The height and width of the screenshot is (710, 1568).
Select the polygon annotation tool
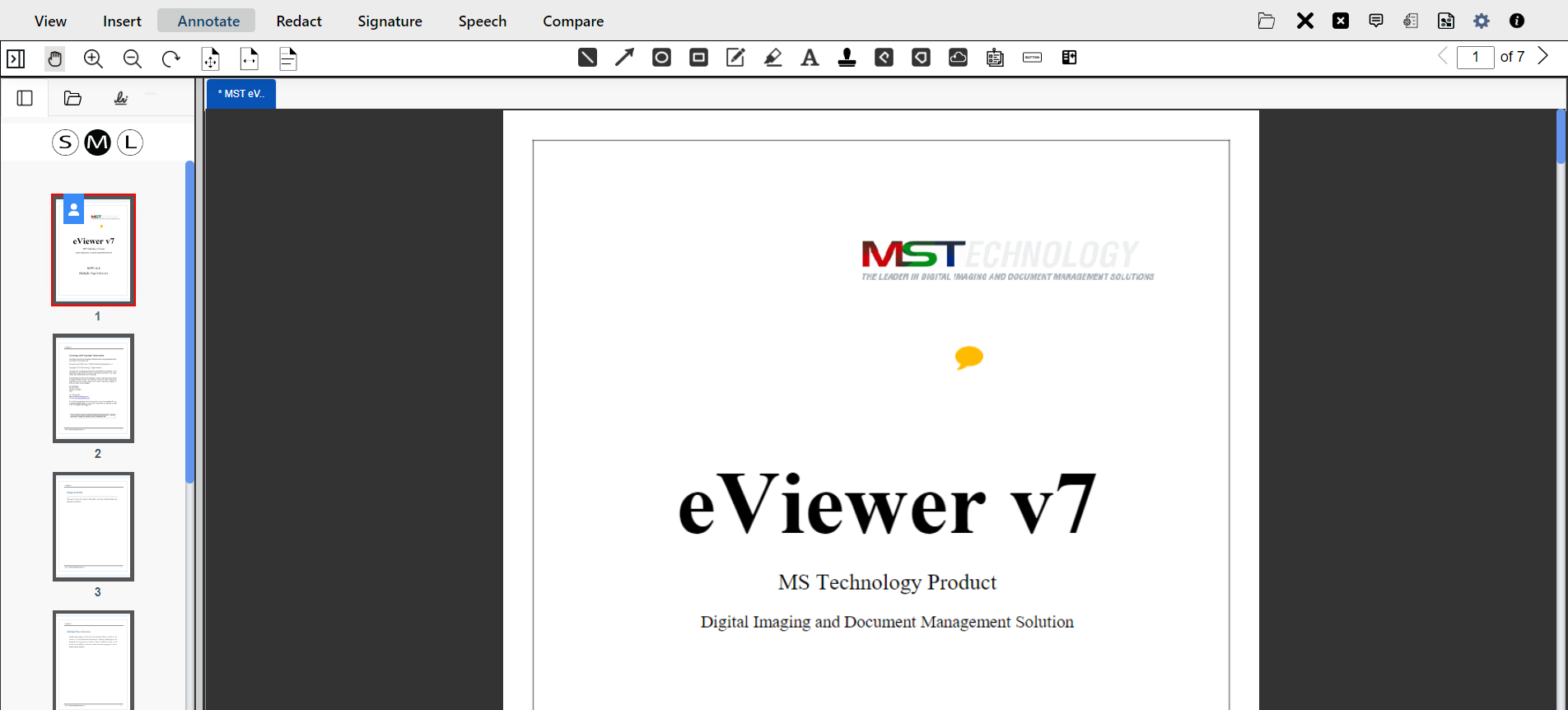(921, 58)
